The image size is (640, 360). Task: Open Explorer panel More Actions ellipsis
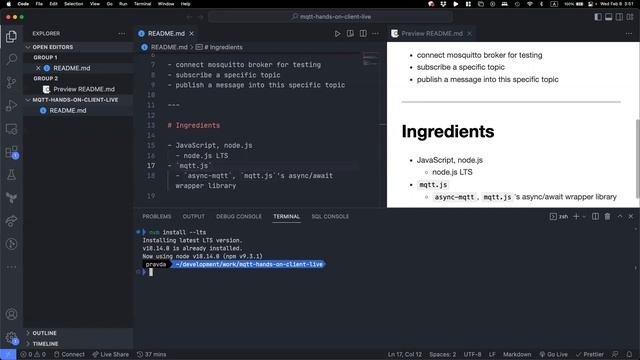[x=122, y=33]
